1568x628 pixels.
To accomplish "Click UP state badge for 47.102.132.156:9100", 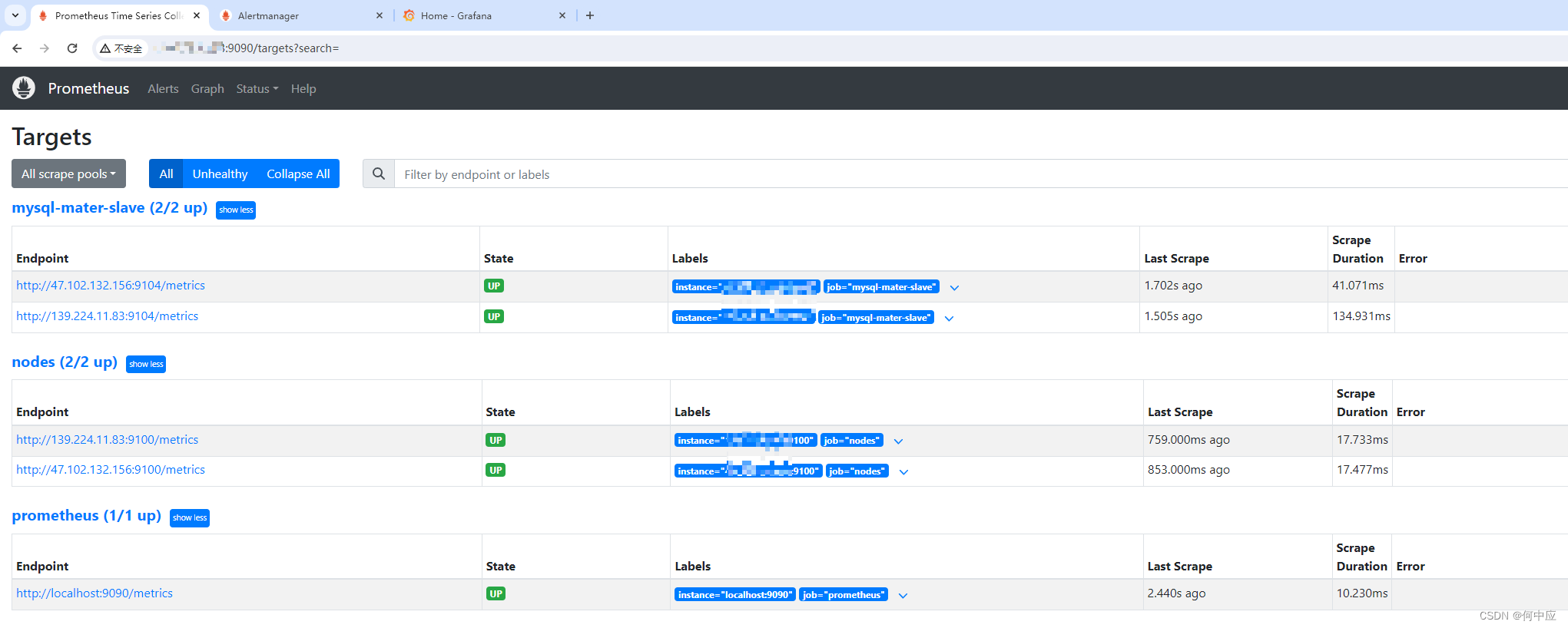I will click(496, 470).
